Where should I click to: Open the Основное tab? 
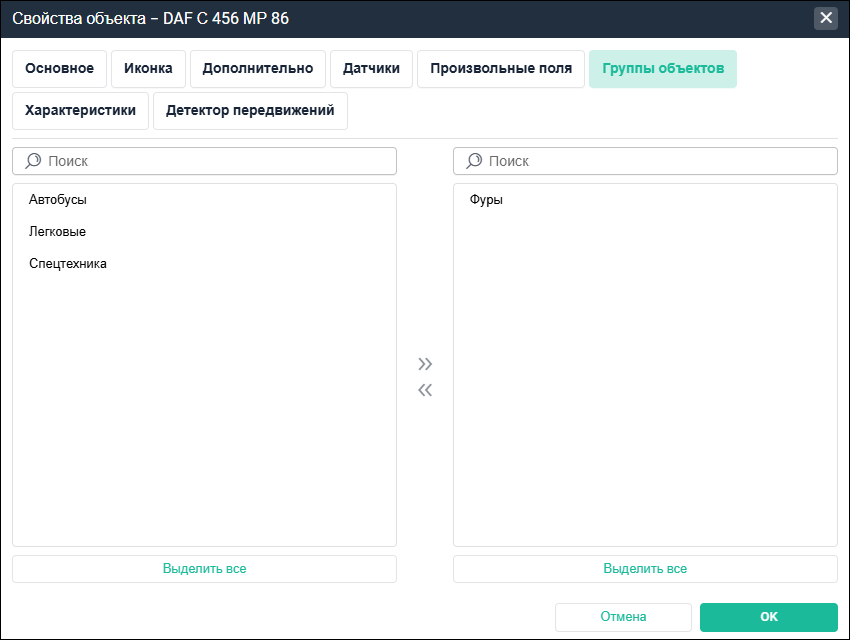[x=60, y=69]
